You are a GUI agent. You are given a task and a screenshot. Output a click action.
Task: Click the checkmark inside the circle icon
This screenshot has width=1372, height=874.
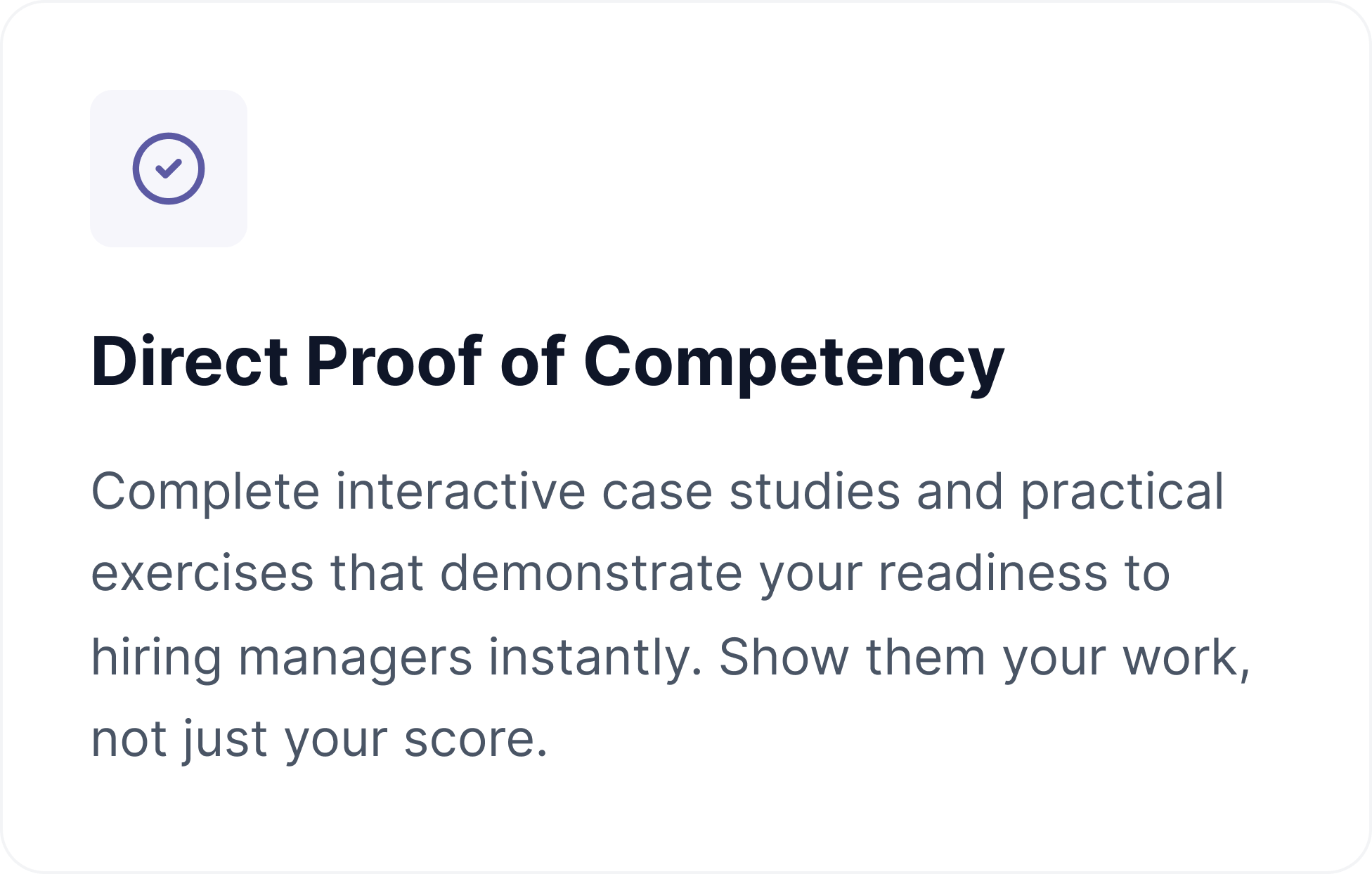tap(169, 169)
